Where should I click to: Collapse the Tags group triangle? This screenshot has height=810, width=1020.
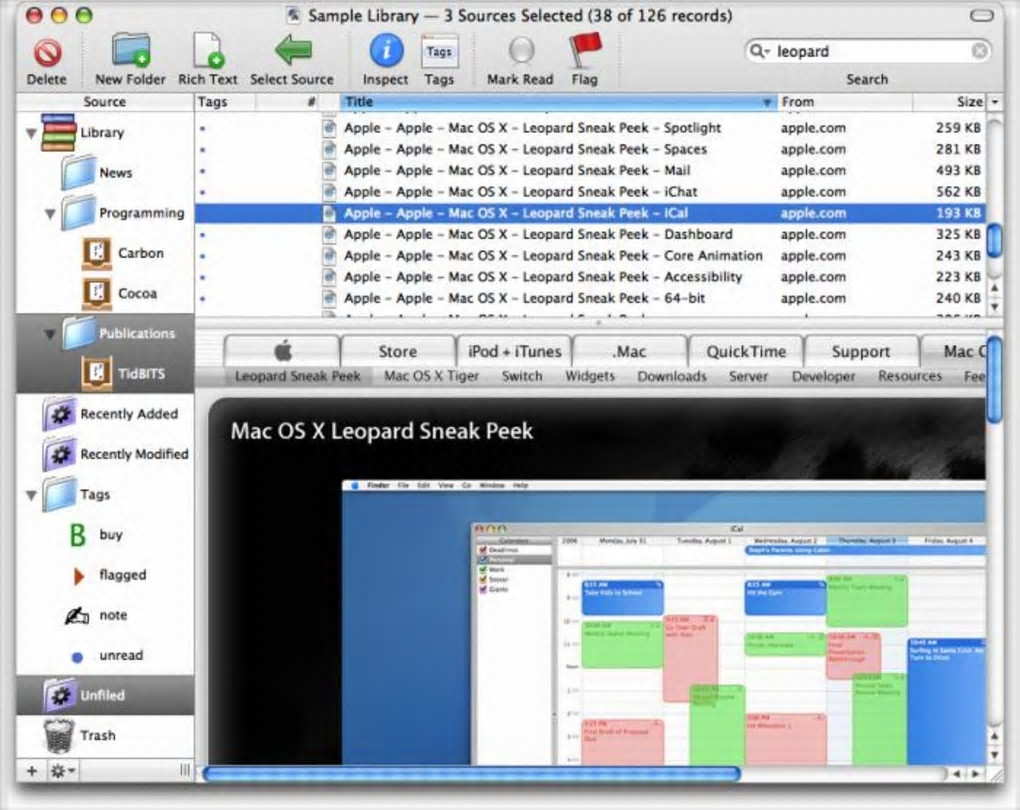[31, 495]
